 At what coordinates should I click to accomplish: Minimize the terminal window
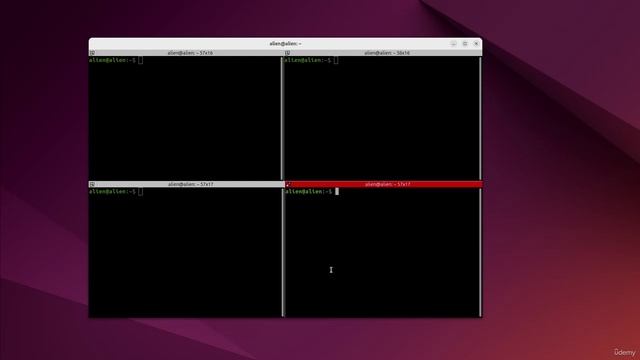pos(453,43)
